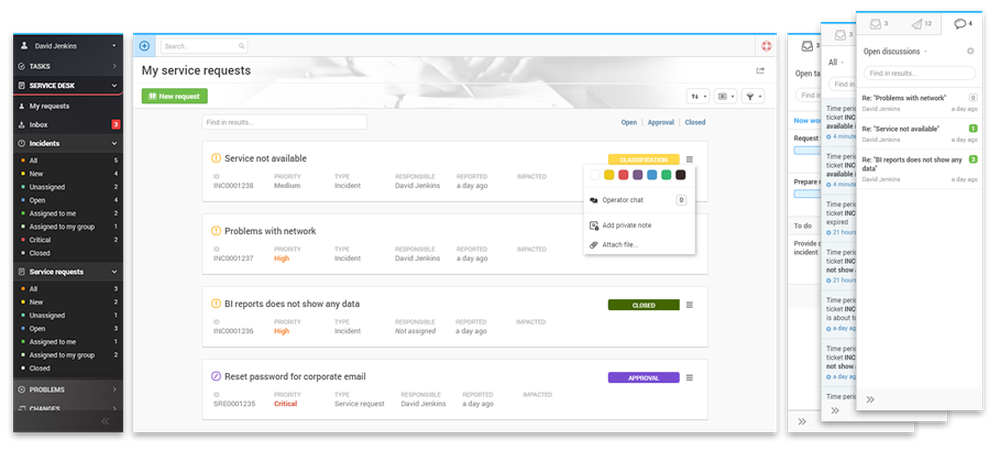Click warning icon beside Problems with network
The height and width of the screenshot is (451, 1000).
pos(216,231)
